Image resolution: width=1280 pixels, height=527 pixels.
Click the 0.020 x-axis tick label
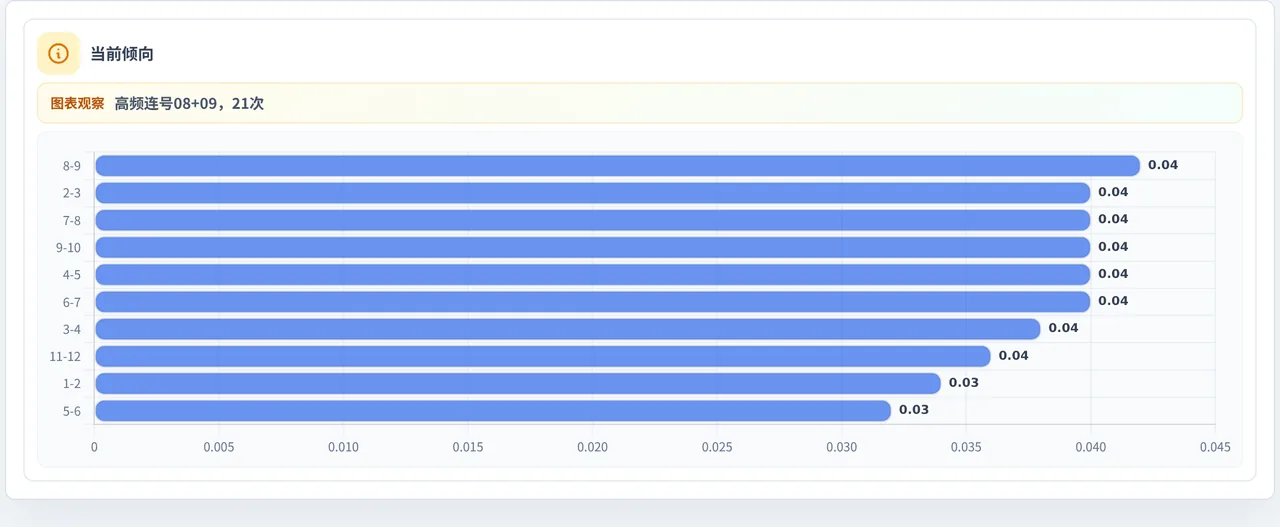click(x=592, y=447)
